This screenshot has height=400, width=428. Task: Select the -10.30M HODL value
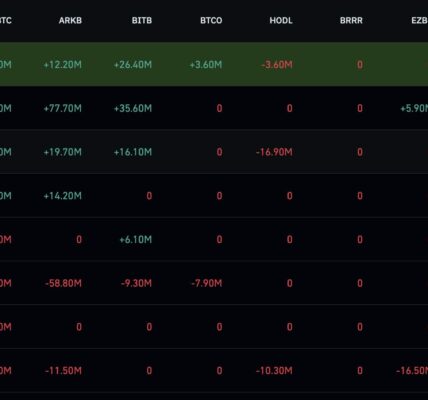[x=274, y=371]
